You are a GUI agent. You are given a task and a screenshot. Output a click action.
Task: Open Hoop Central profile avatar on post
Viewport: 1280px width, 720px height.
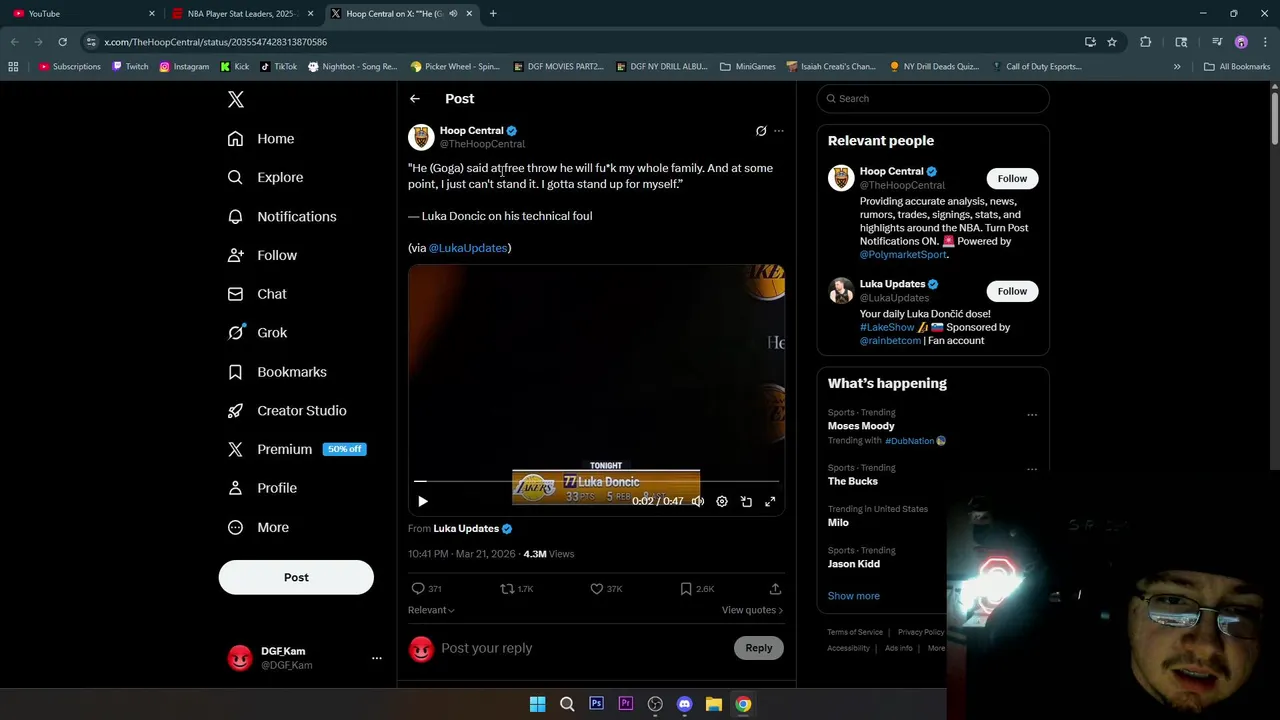[x=421, y=137]
